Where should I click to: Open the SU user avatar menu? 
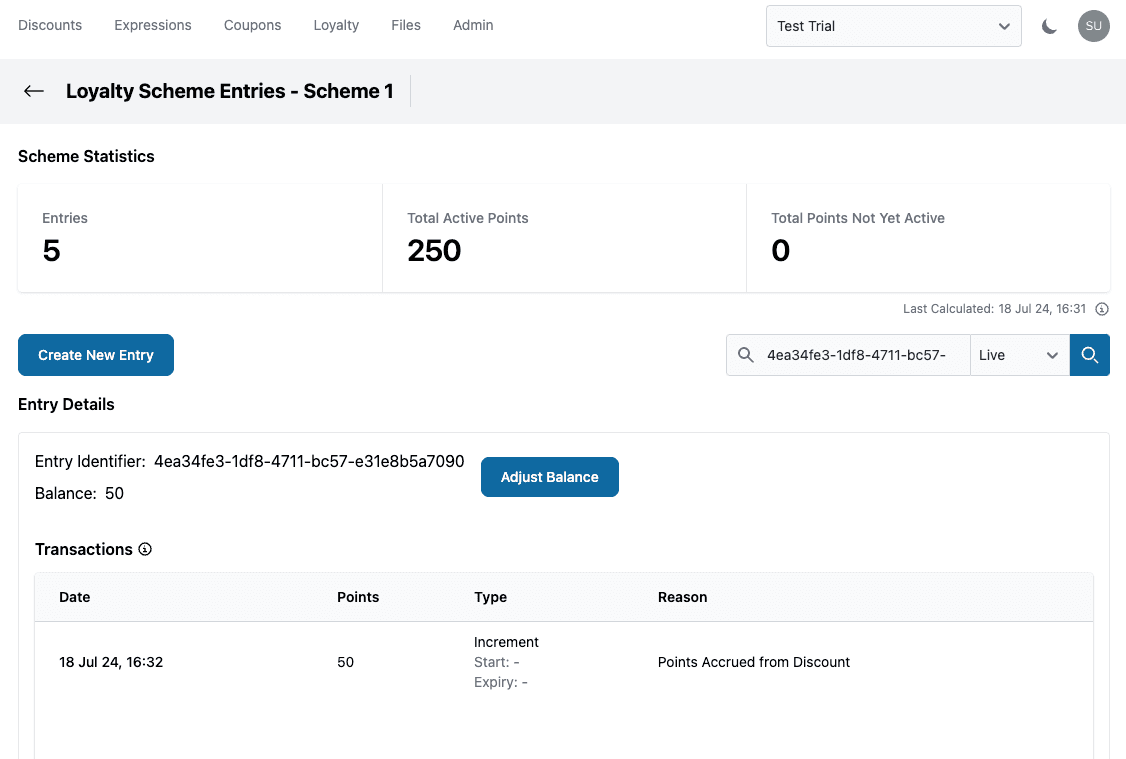(1093, 26)
